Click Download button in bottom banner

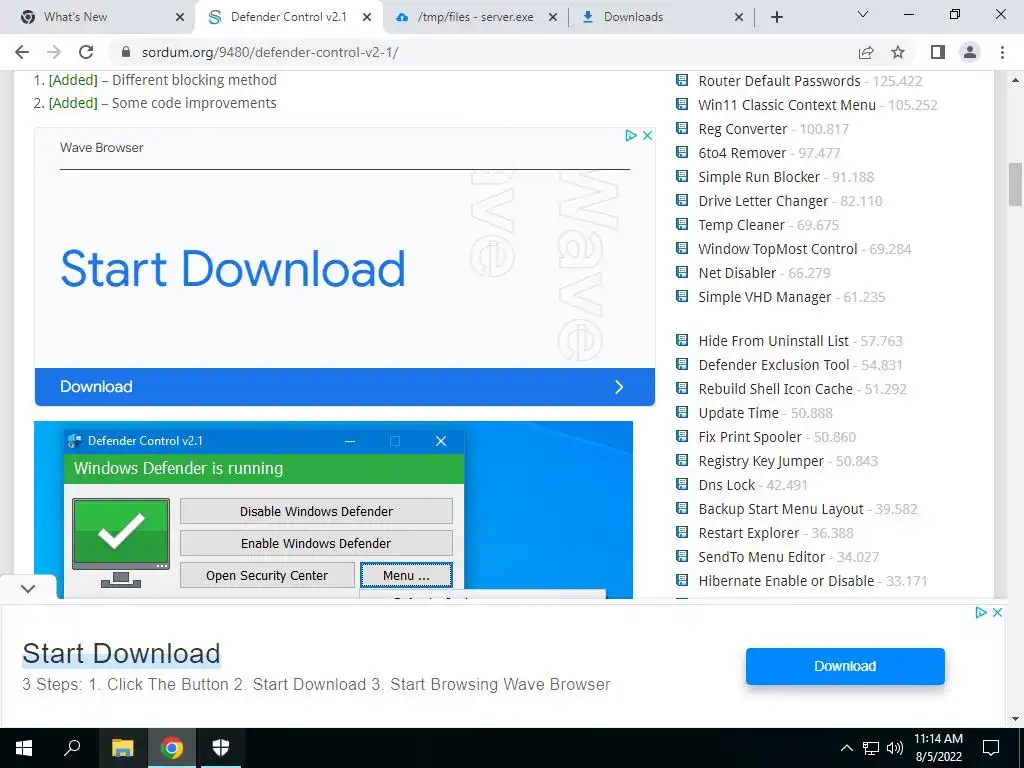(845, 666)
